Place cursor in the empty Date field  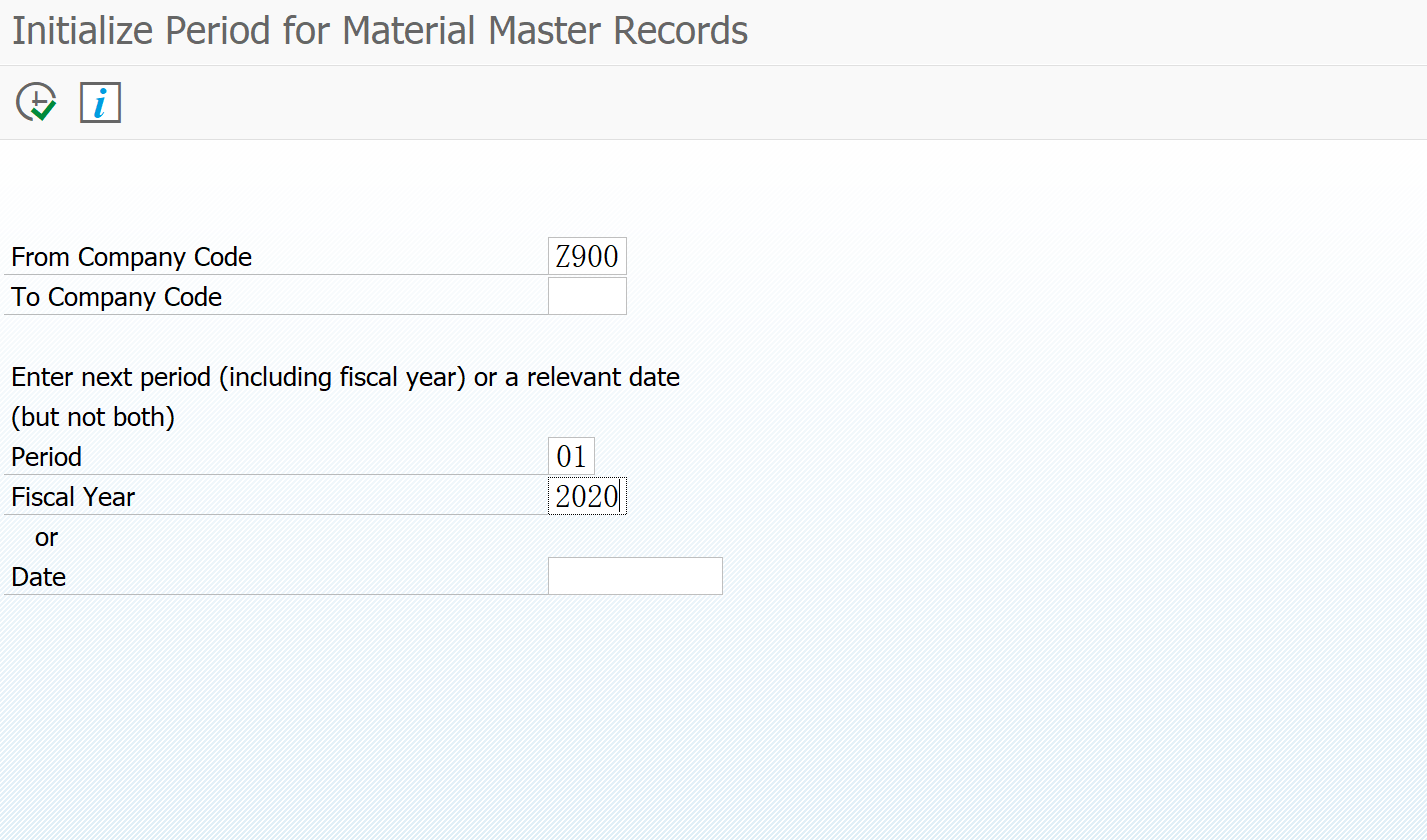click(634, 575)
